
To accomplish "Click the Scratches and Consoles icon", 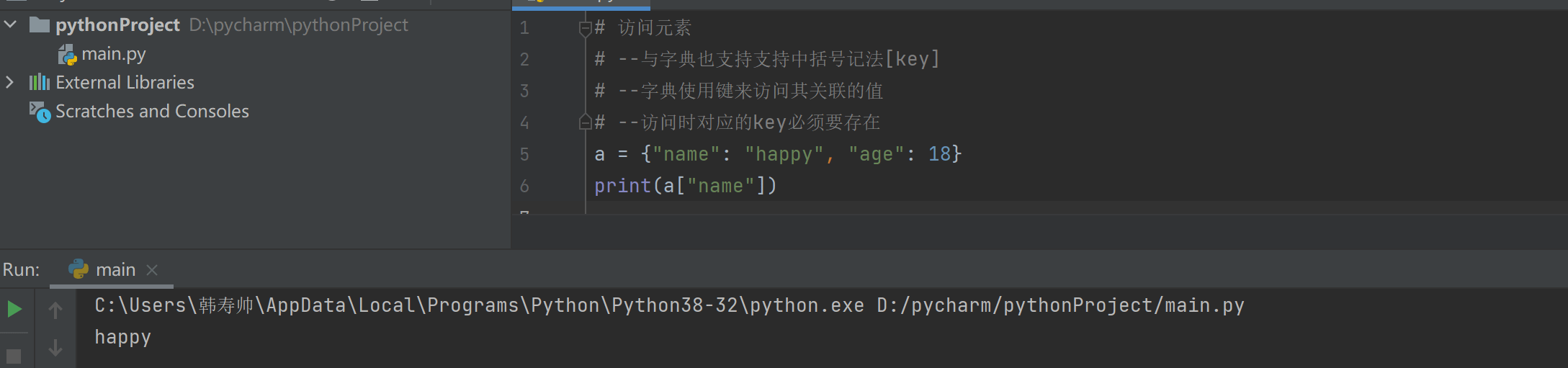I will pos(40,112).
